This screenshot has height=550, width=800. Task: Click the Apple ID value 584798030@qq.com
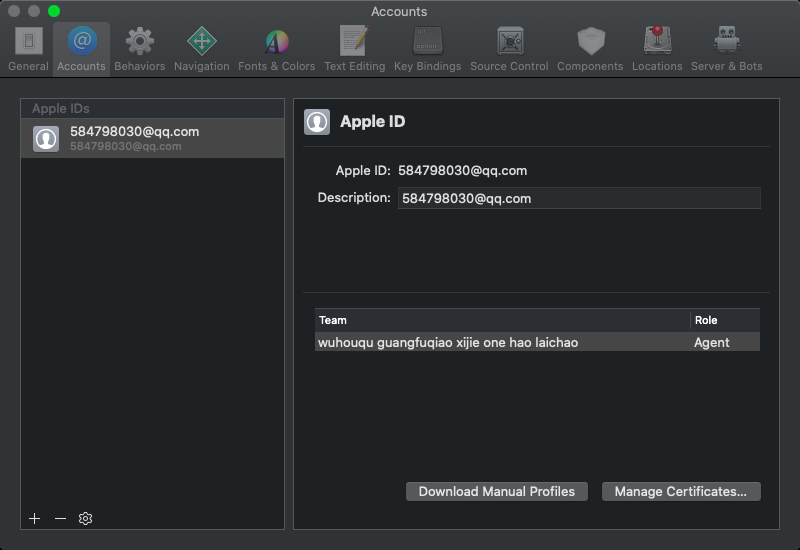click(462, 170)
